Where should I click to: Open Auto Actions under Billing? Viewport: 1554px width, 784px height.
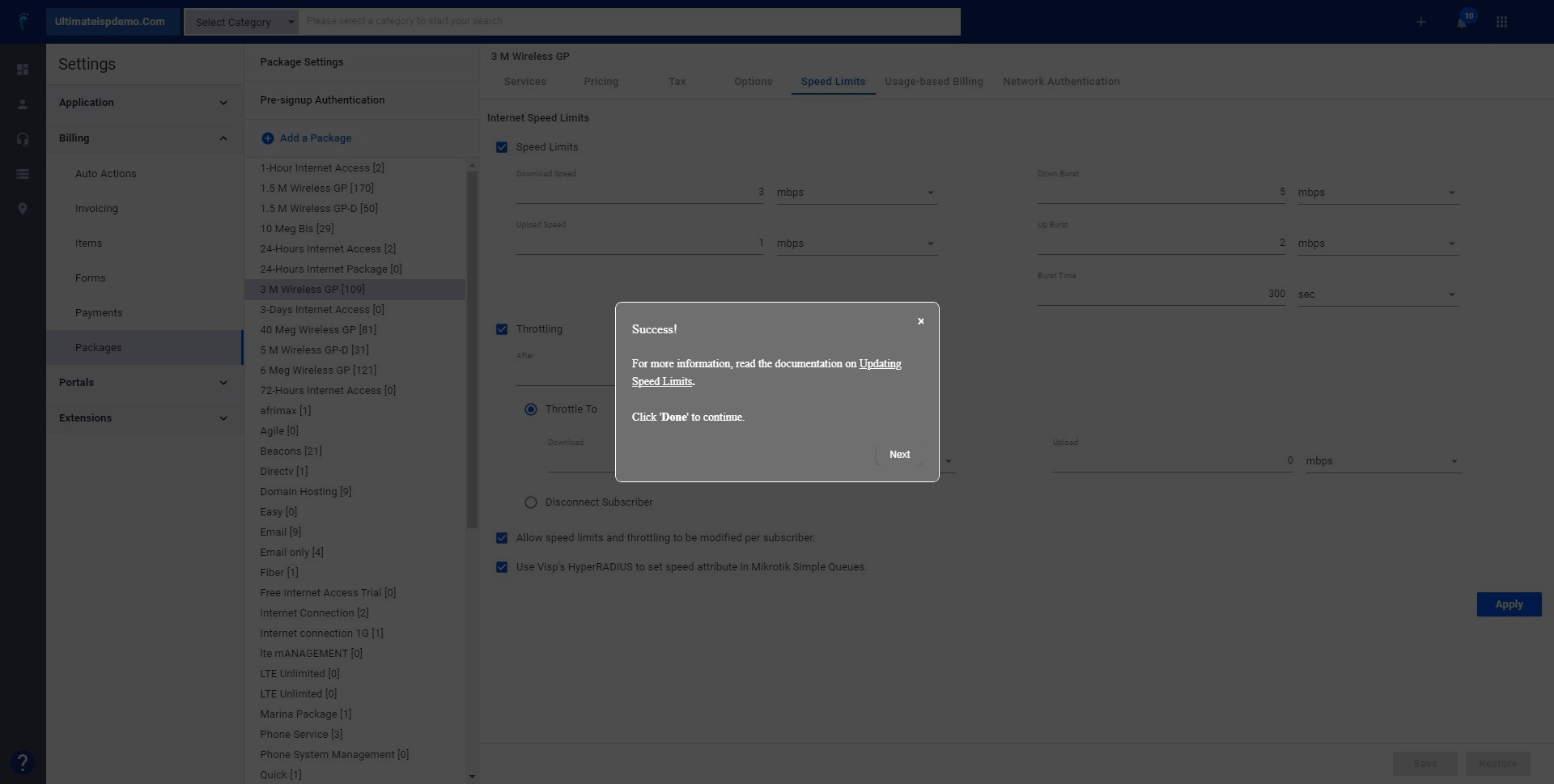click(x=105, y=174)
